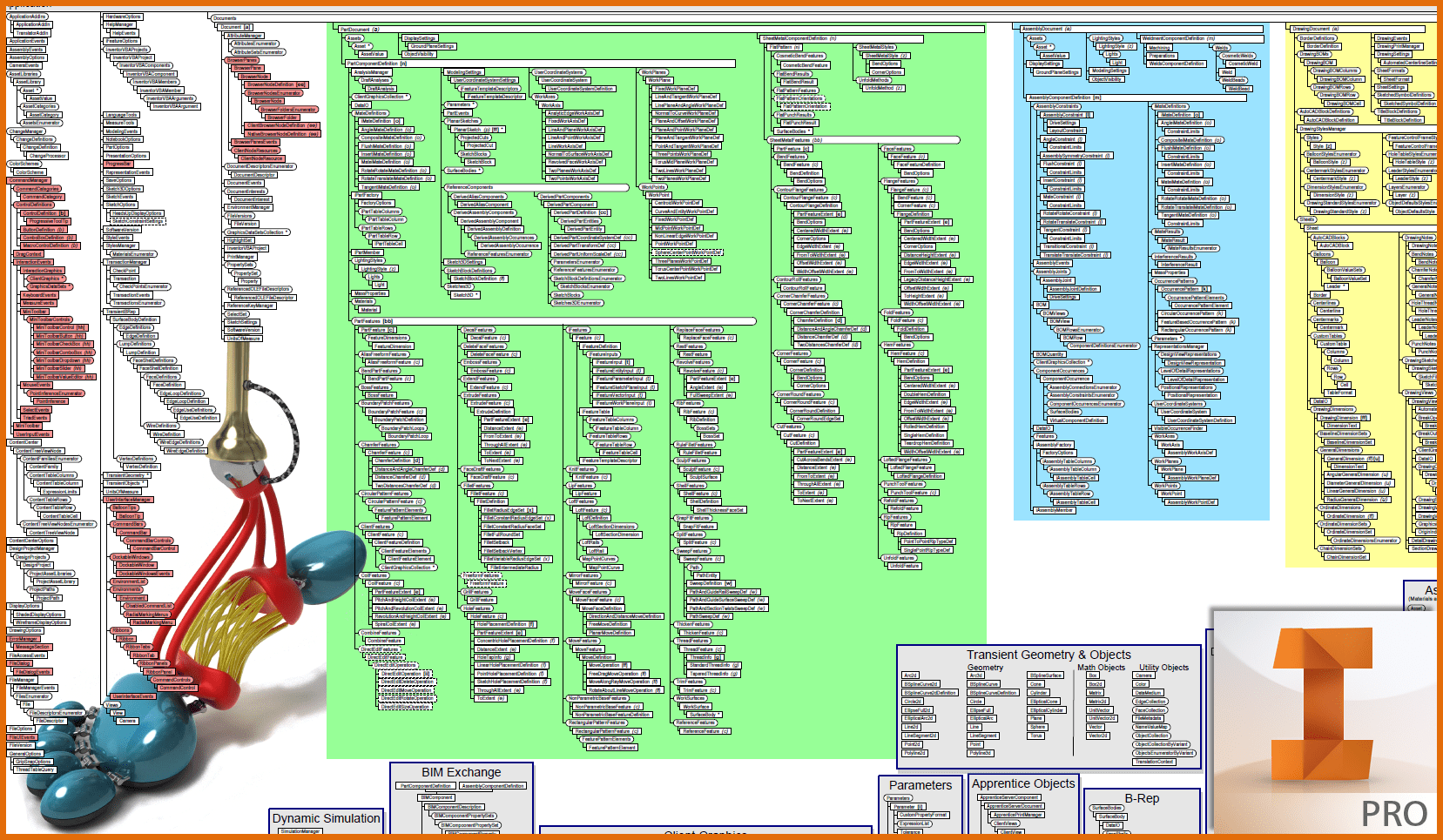Click the Apprentice Objects section title
This screenshot has width=1443, height=840.
[x=1022, y=783]
